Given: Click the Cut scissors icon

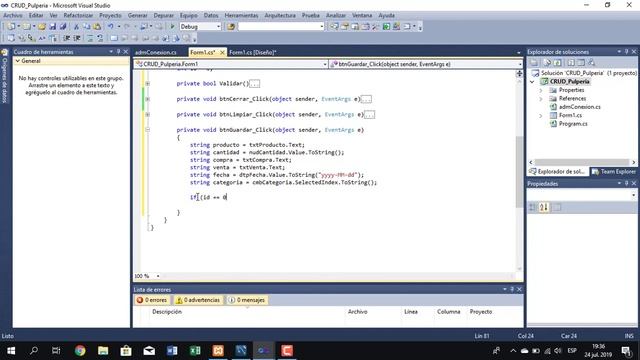Looking at the screenshot, I should click(x=76, y=27).
